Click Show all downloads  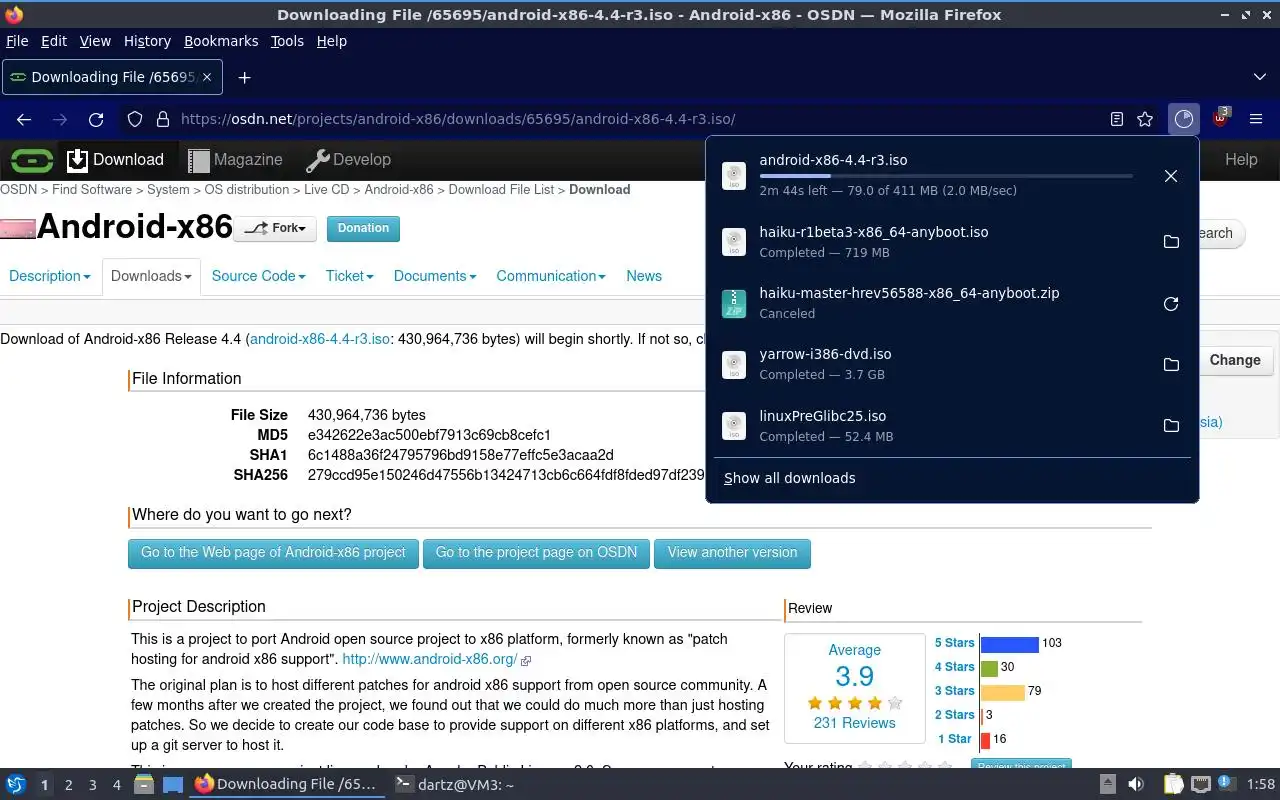789,478
